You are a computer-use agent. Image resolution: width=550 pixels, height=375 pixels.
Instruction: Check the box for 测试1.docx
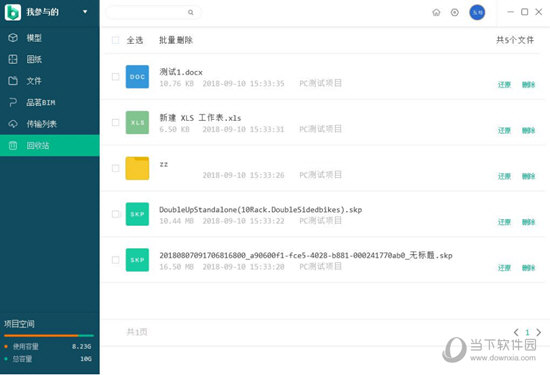[115, 76]
